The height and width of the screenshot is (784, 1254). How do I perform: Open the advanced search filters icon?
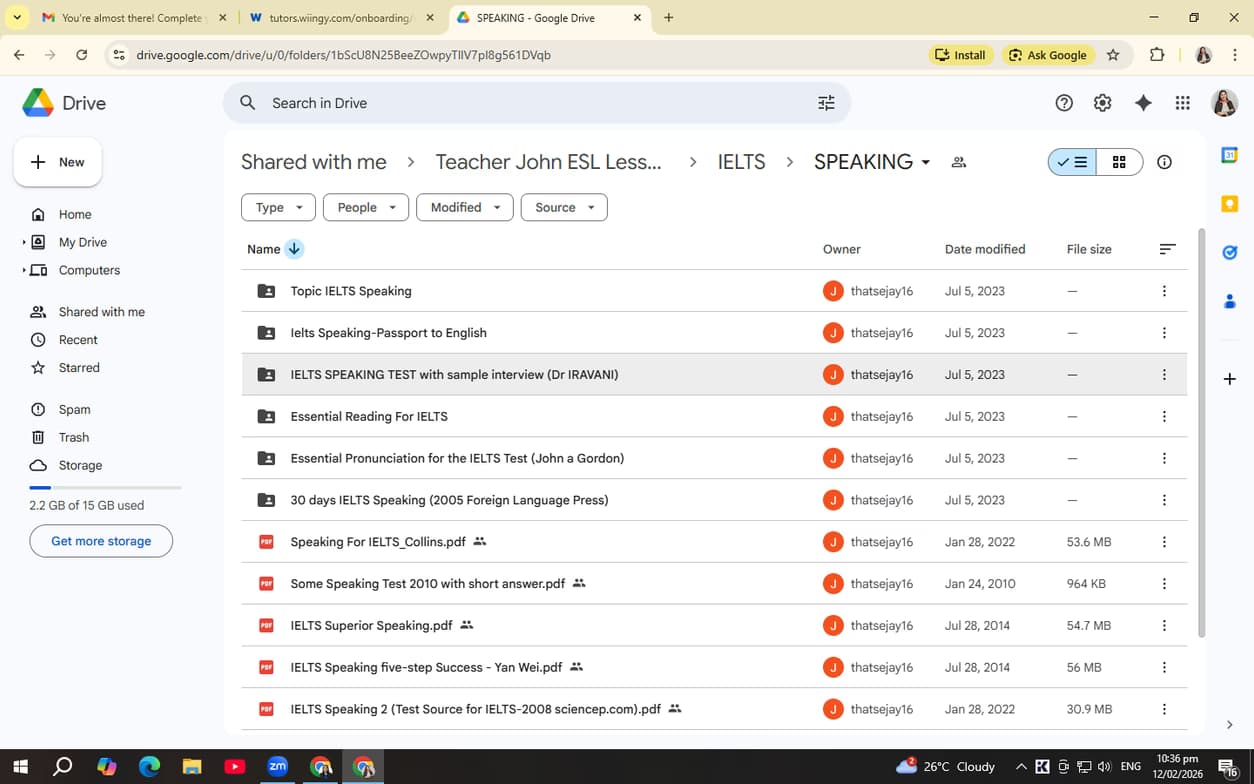[x=826, y=102]
